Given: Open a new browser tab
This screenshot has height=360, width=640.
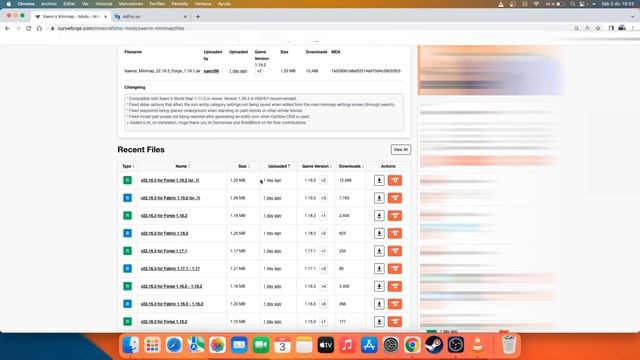Looking at the screenshot, I should pos(198,17).
